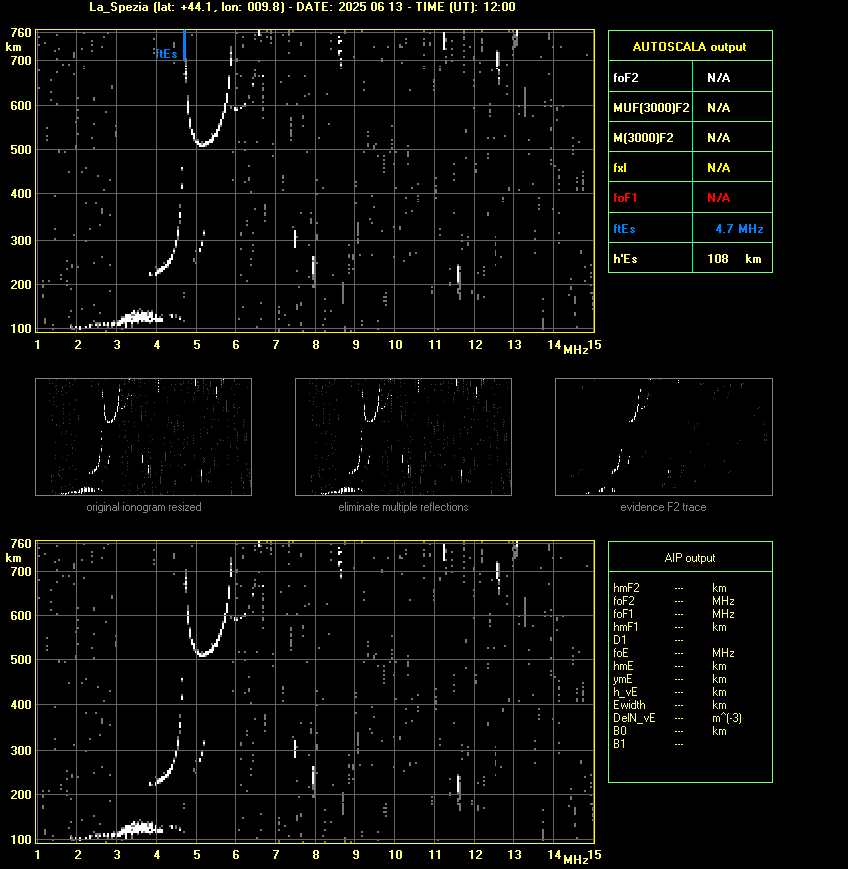Click the MHz axis label under top ionogram

coord(575,350)
